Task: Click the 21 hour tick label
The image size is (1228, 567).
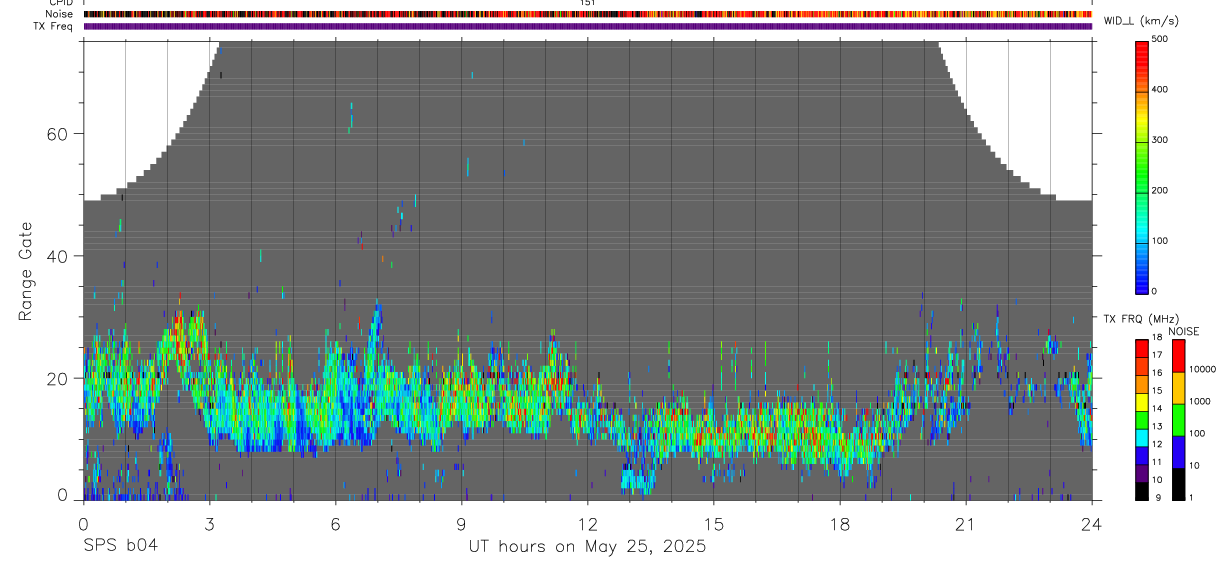Action: (x=966, y=523)
